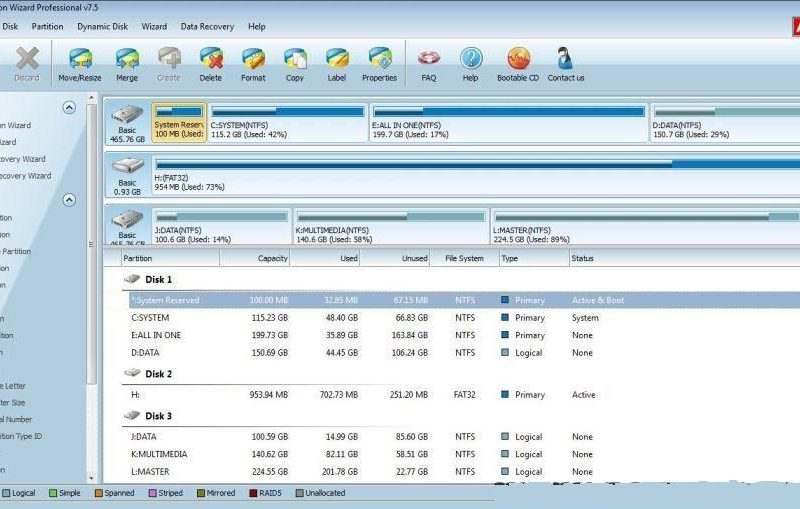Open the Disk menu
This screenshot has width=800, height=509.
click(x=10, y=27)
